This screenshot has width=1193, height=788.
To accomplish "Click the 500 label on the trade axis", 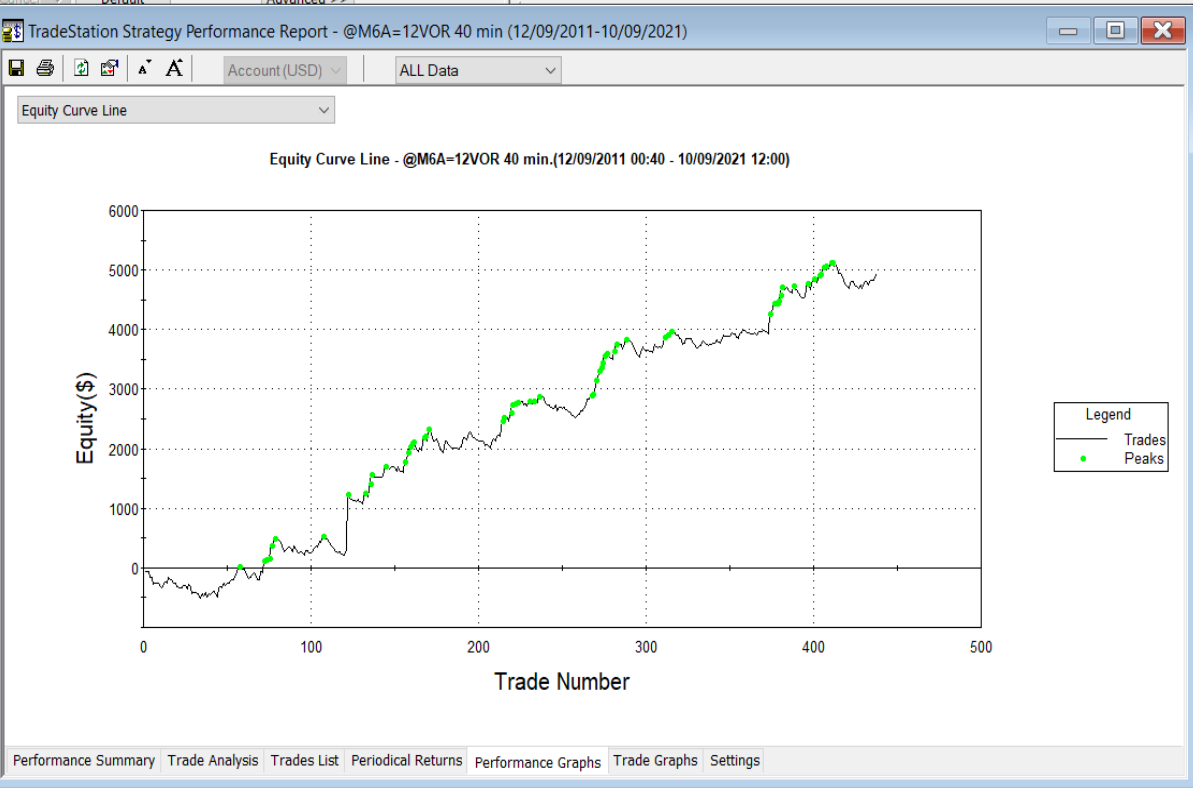I will click(981, 647).
